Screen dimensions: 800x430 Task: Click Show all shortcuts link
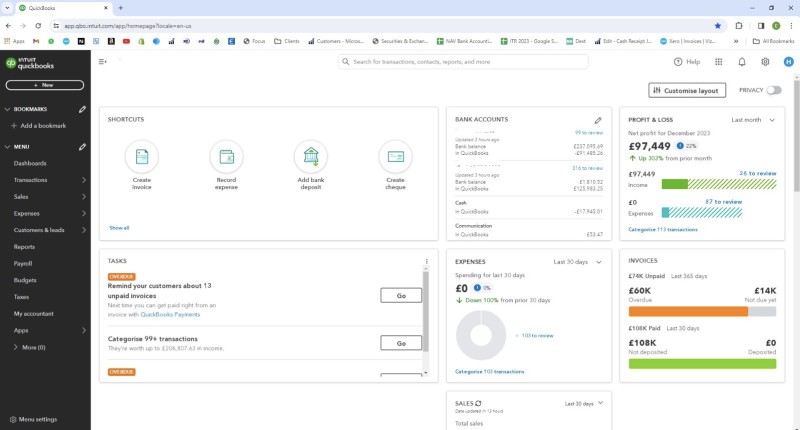tap(119, 228)
